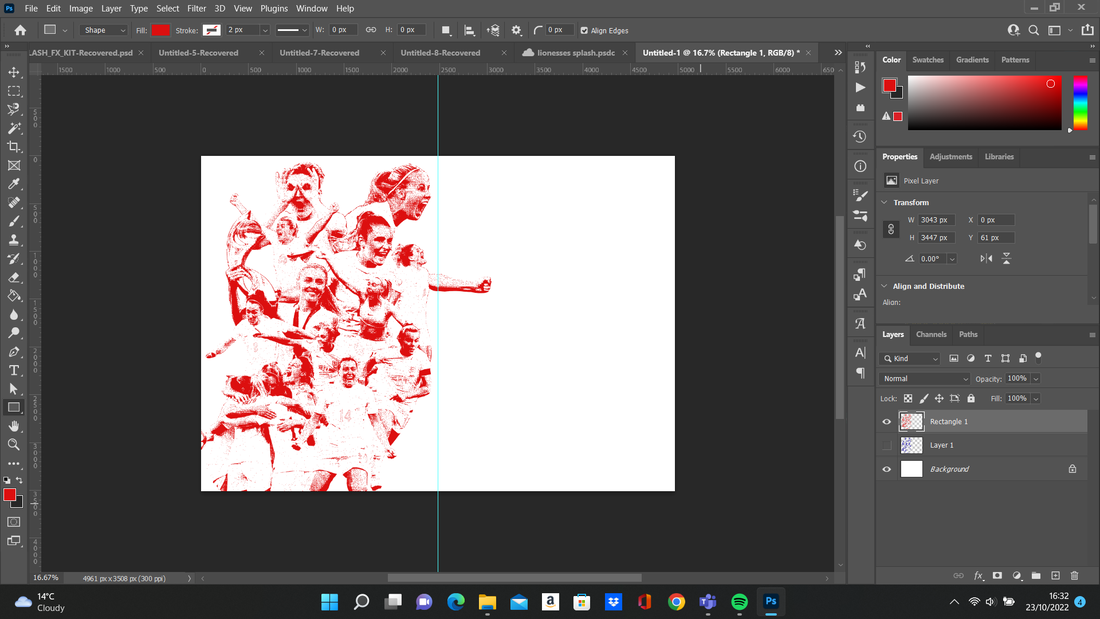Toggle lock transparent pixels
Image resolution: width=1100 pixels, height=619 pixels.
[x=908, y=399]
